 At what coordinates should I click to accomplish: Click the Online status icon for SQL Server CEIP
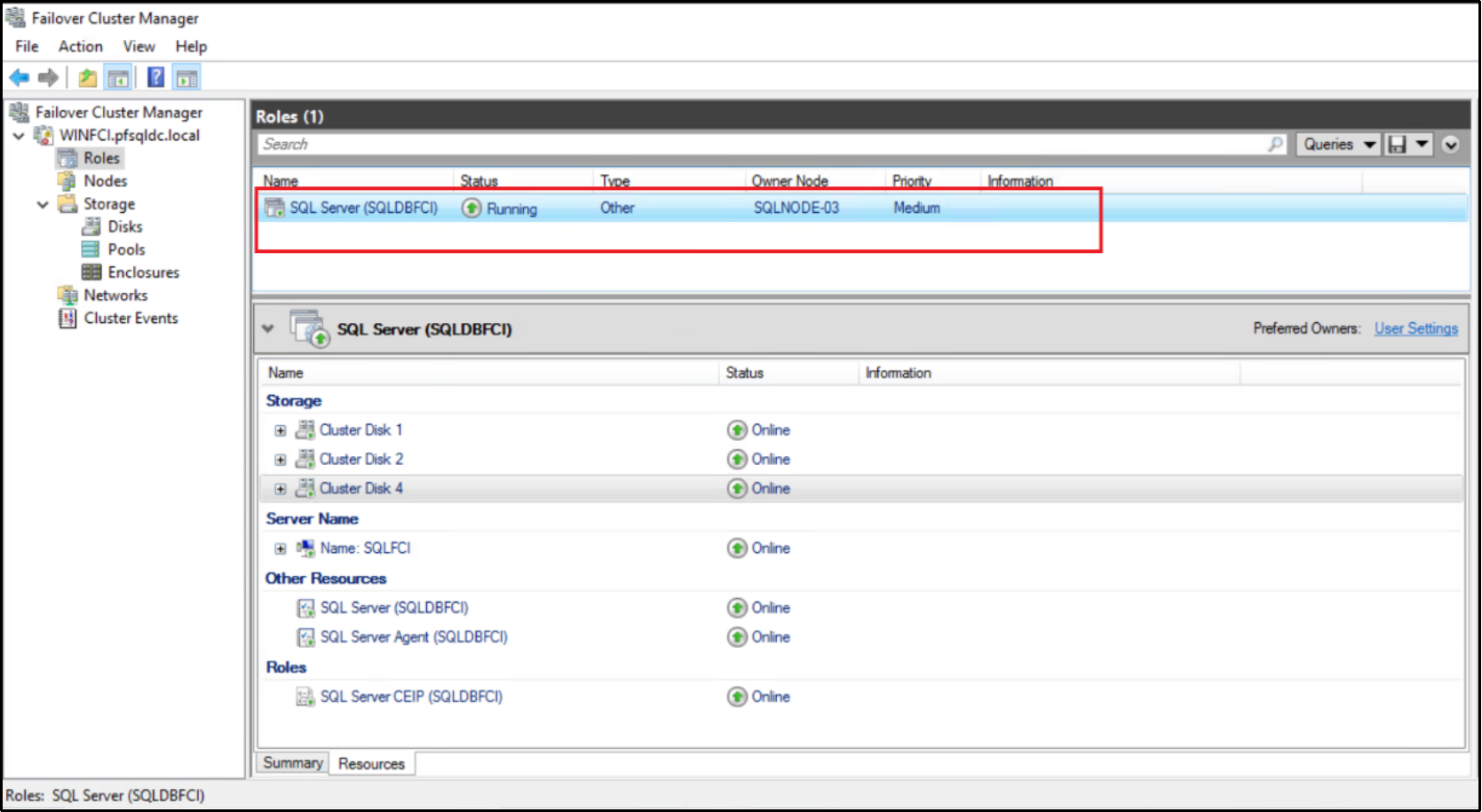pyautogui.click(x=737, y=697)
